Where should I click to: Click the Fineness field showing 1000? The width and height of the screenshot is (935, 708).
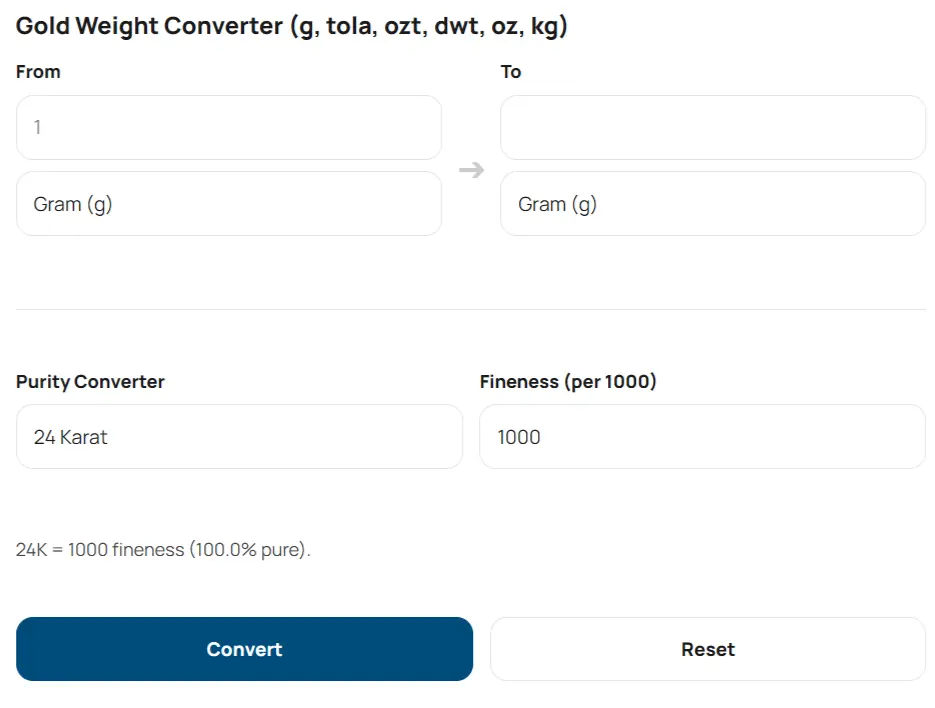click(x=702, y=437)
